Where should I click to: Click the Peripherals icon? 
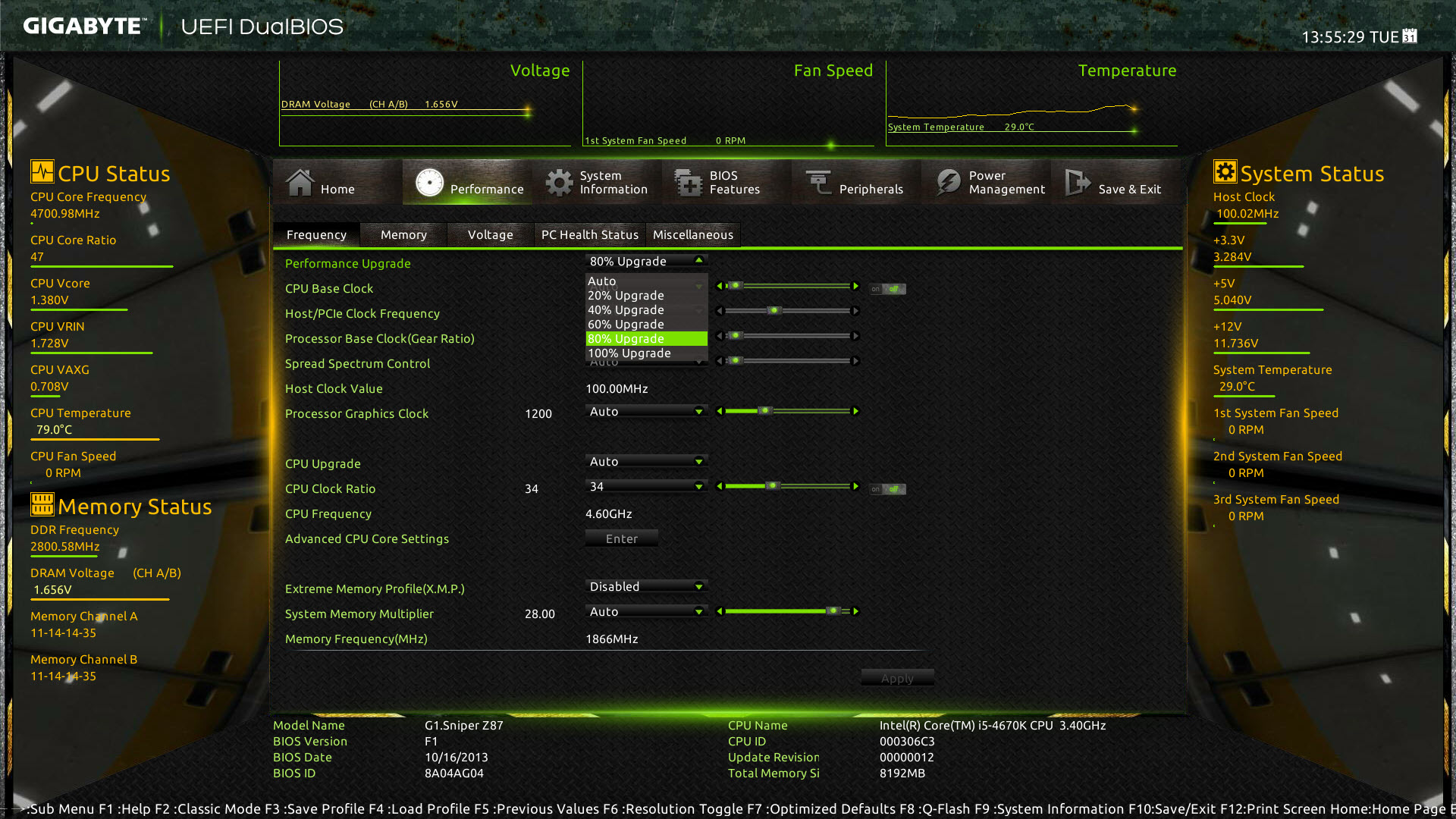(x=818, y=182)
